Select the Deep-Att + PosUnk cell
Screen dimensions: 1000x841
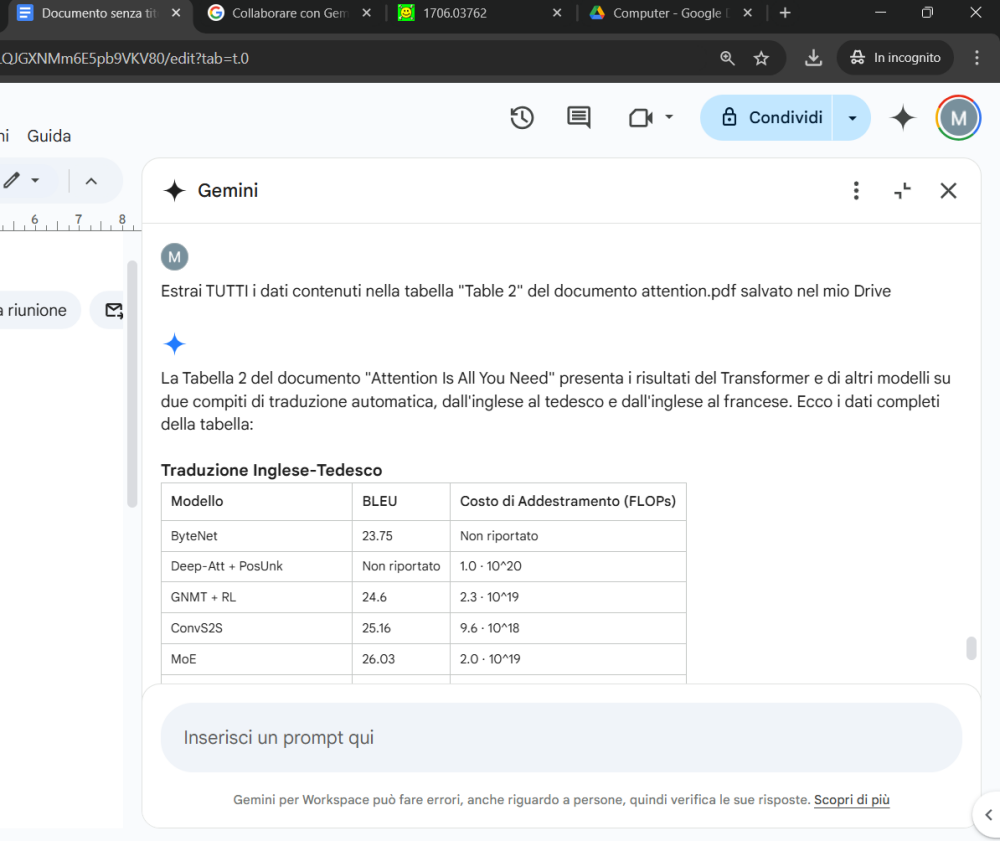(257, 566)
